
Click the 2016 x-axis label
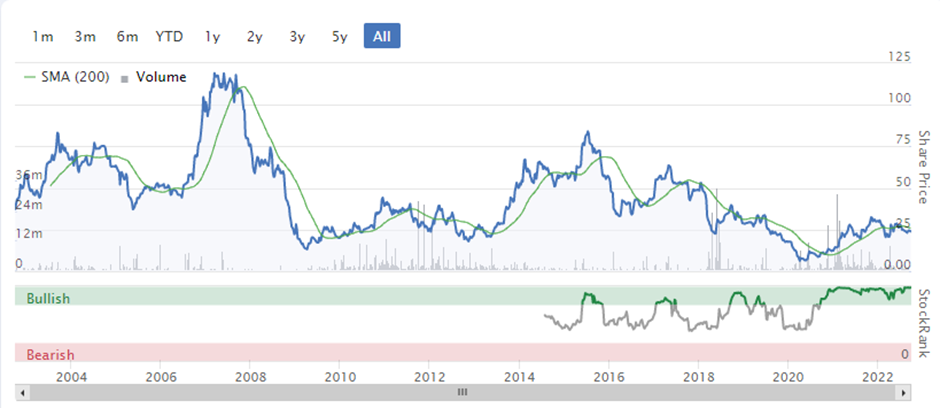click(x=608, y=377)
